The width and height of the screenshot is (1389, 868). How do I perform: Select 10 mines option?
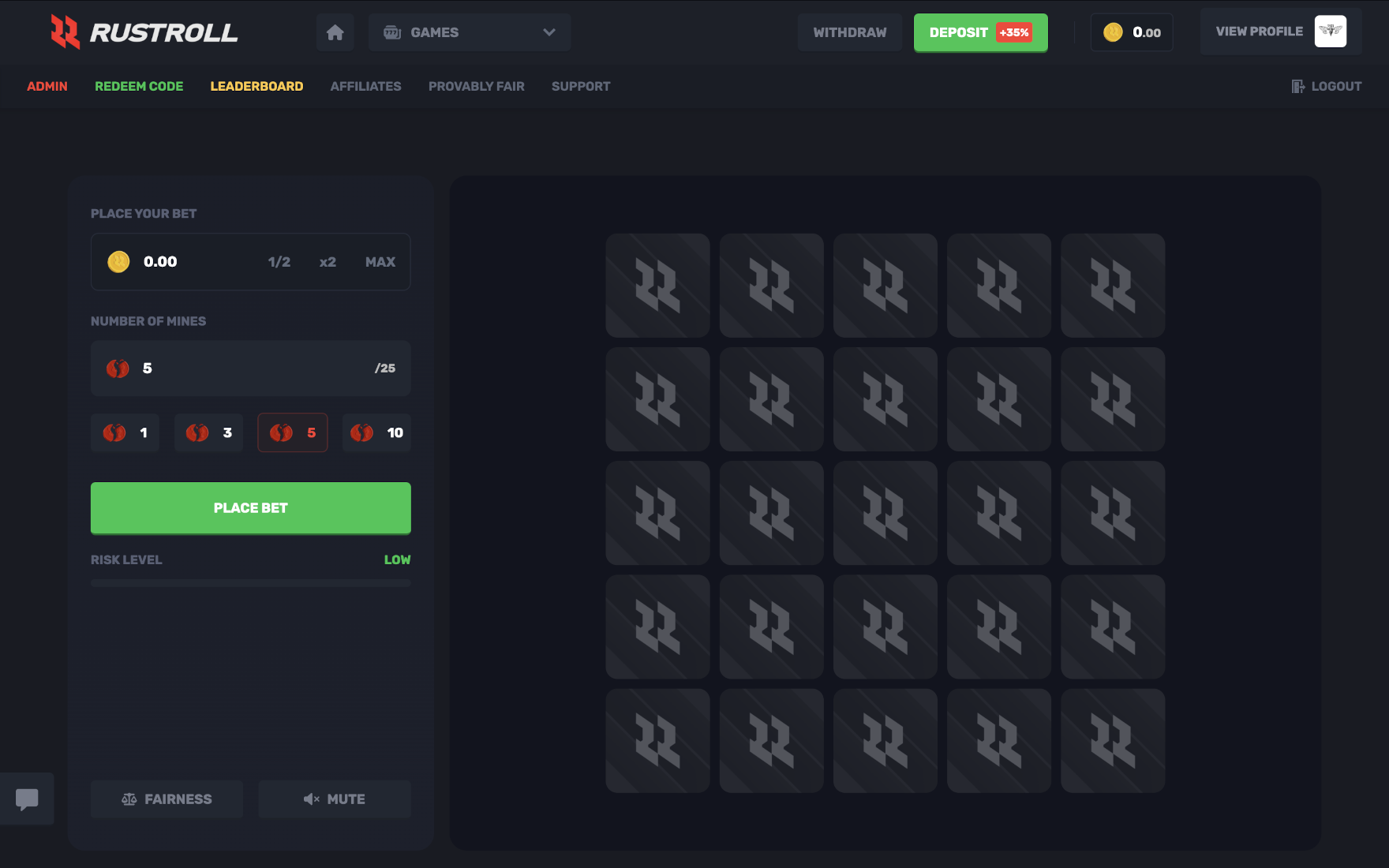pyautogui.click(x=376, y=432)
